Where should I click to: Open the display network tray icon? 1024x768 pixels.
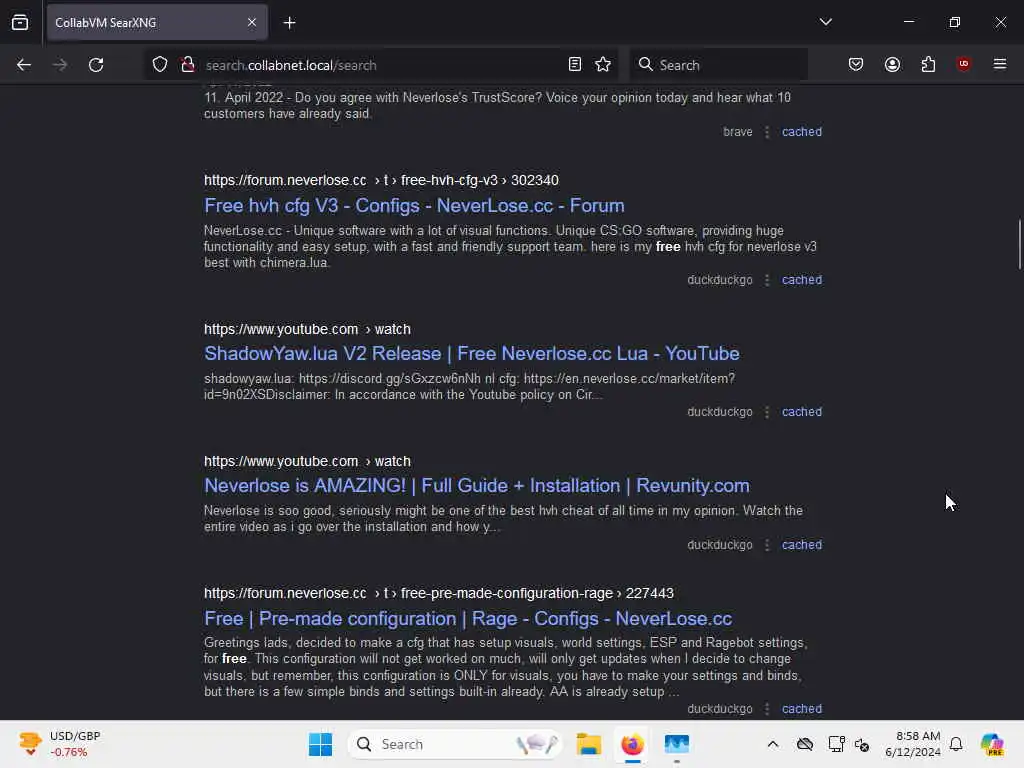pyautogui.click(x=836, y=744)
